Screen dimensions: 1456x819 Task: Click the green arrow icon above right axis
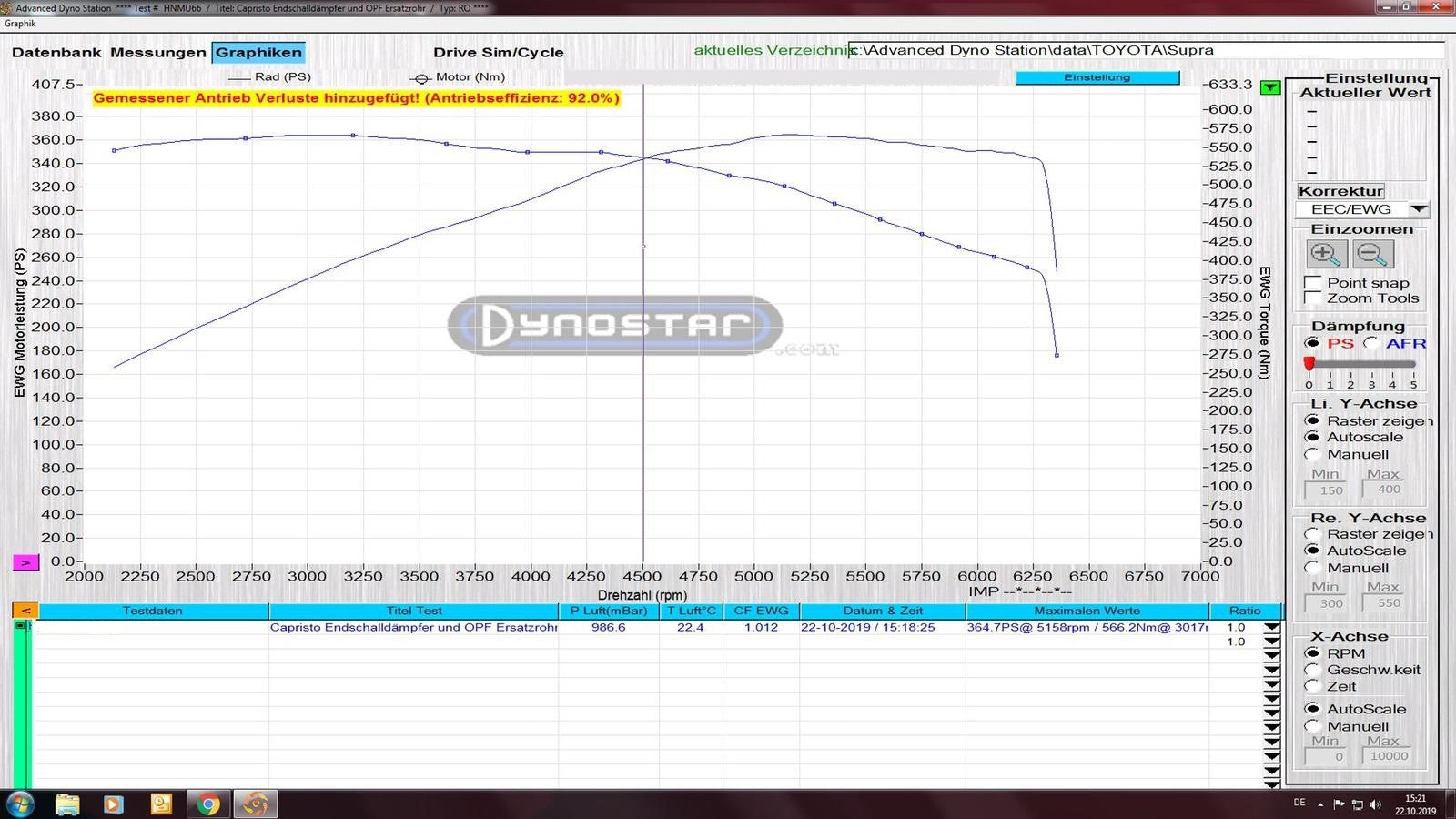coord(1270,88)
